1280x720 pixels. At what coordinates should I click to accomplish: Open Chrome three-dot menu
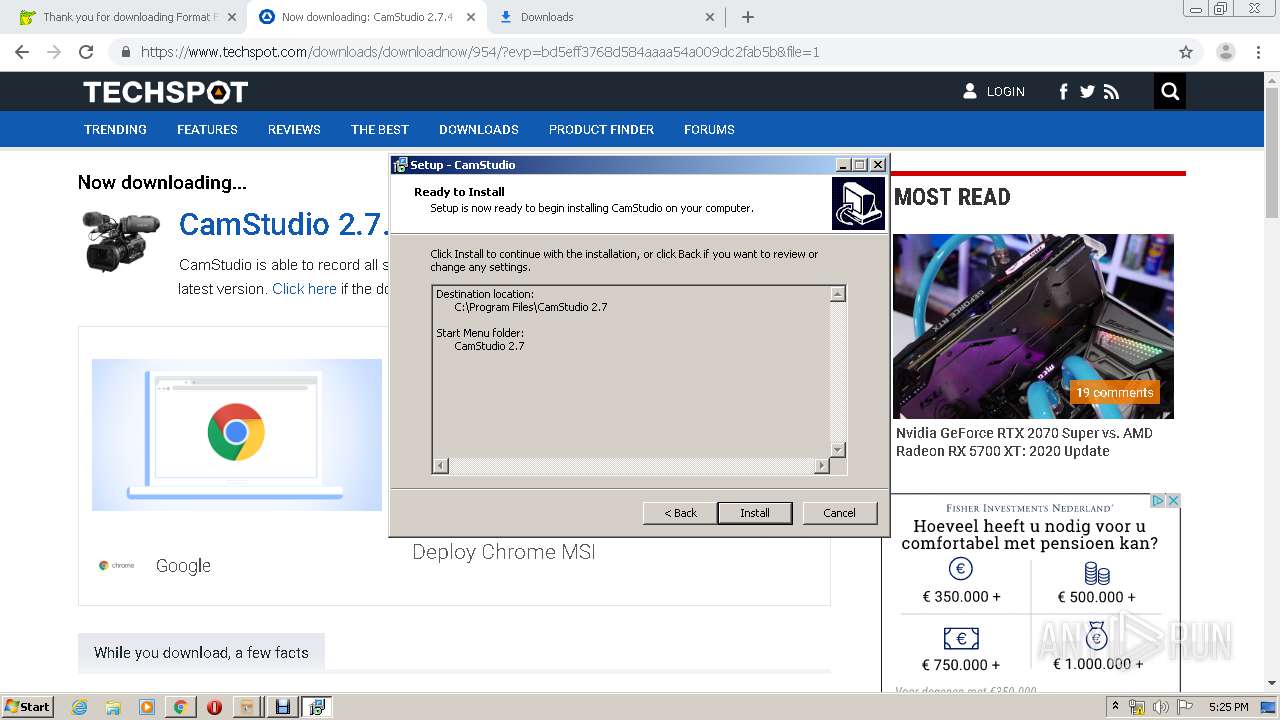1260,52
